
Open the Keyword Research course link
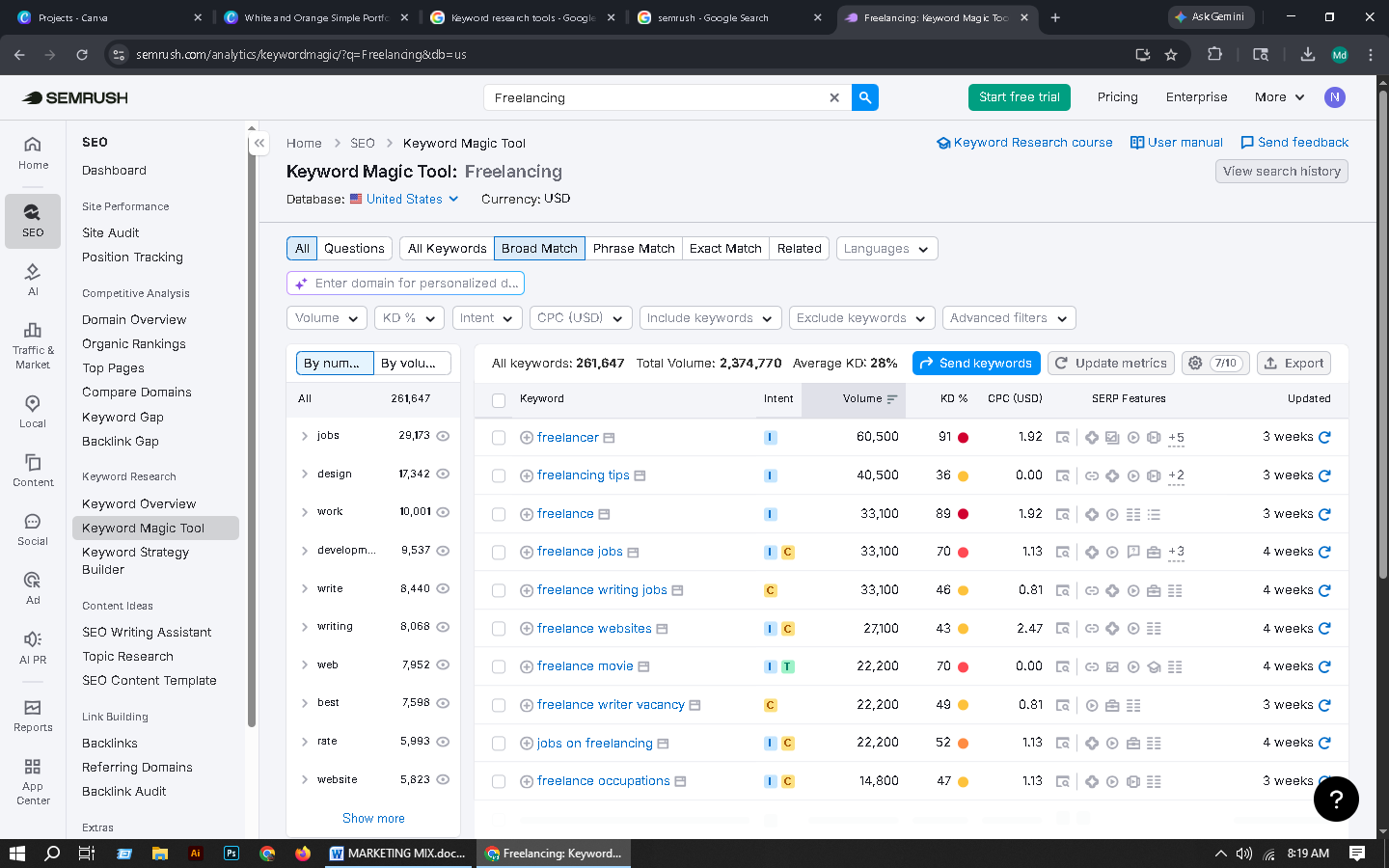(x=1024, y=143)
